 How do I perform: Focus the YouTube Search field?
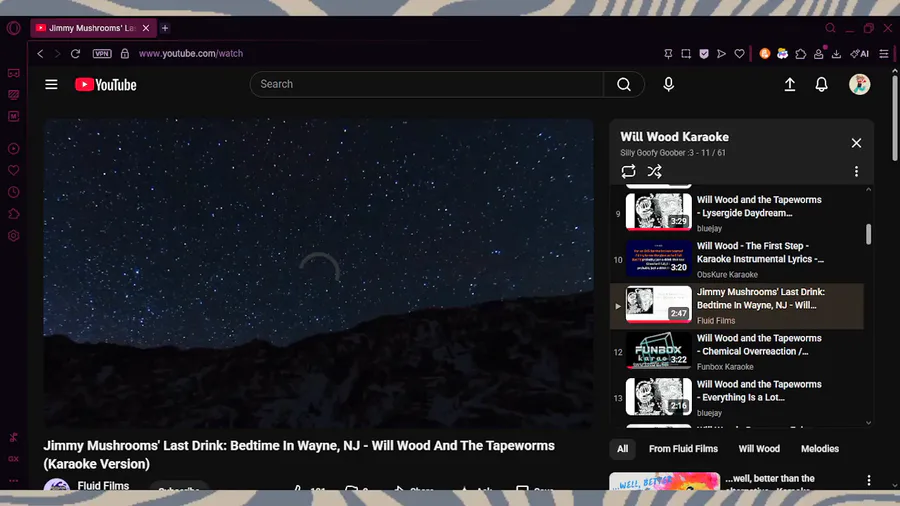click(426, 84)
